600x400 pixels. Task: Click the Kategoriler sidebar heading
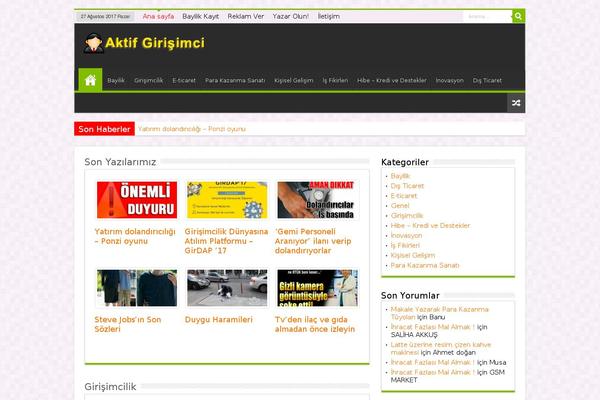[405, 162]
